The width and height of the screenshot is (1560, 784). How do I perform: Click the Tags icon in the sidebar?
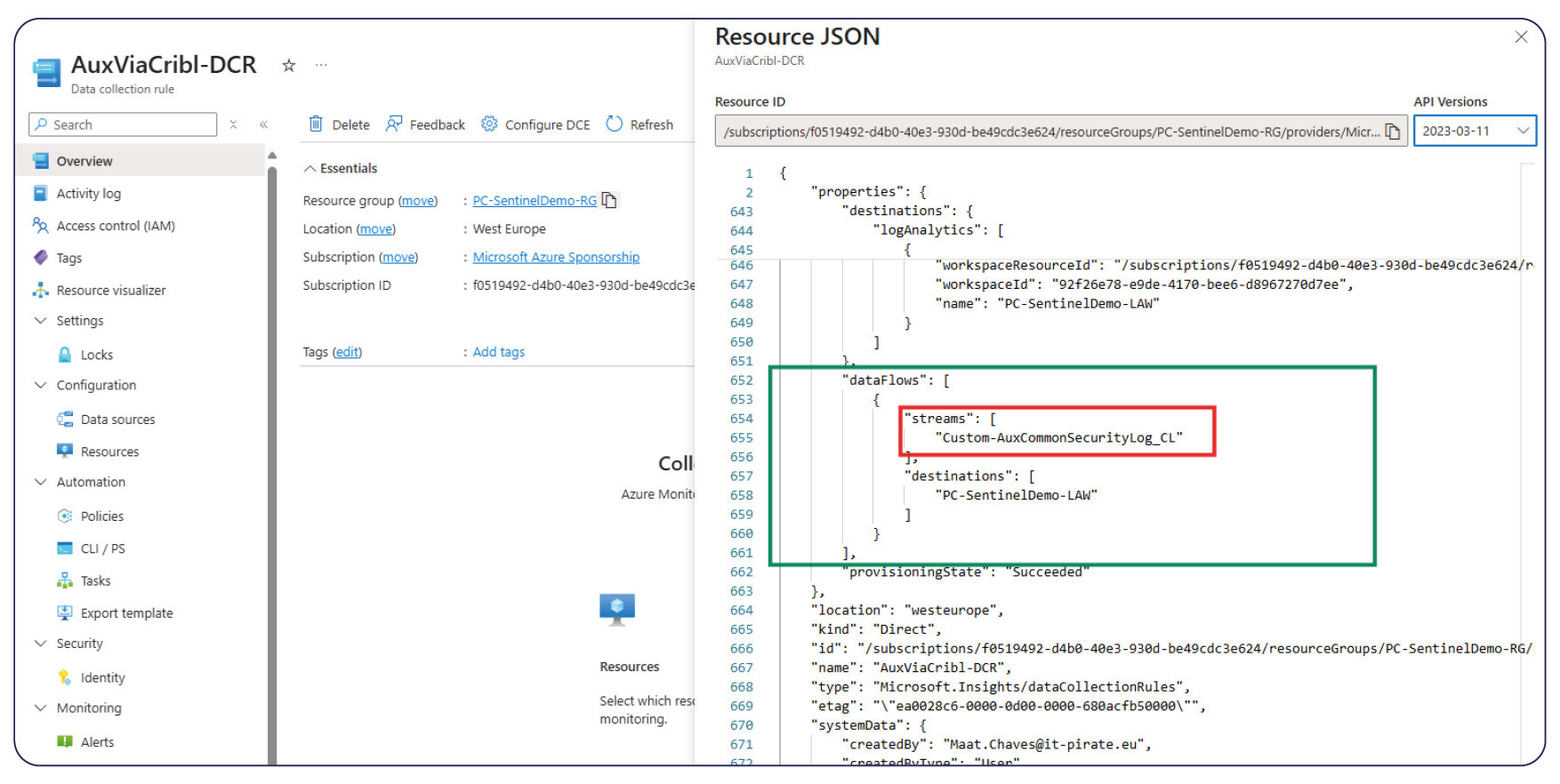(40, 257)
